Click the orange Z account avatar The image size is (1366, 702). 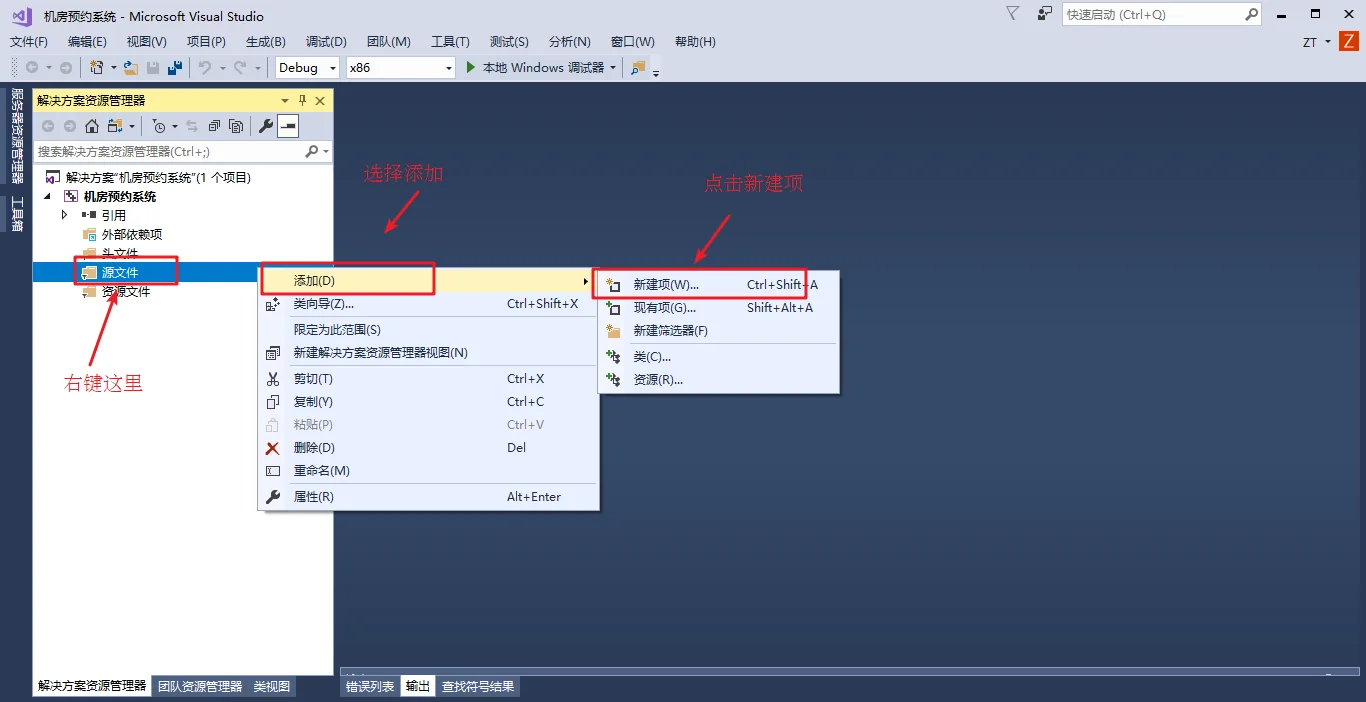(x=1349, y=41)
